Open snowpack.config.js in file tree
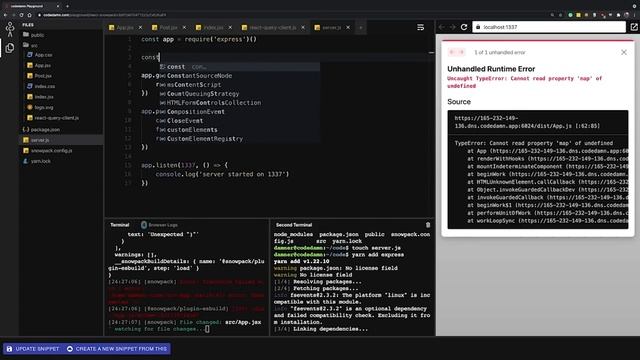Viewport: 640px width, 360px height. pos(47,151)
